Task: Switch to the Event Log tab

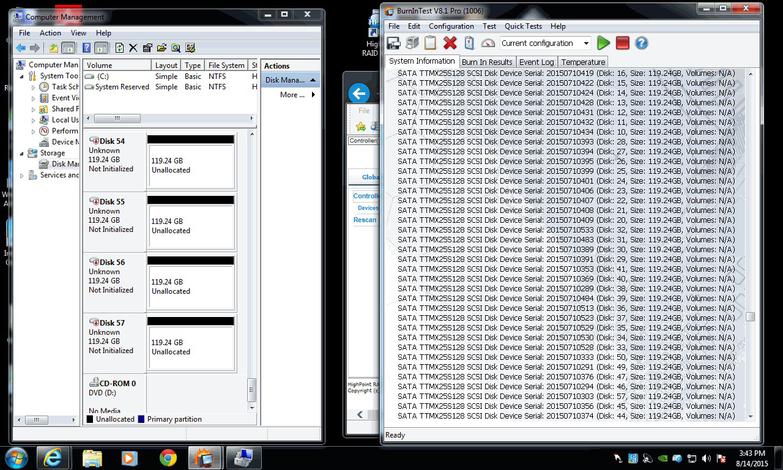Action: tap(536, 62)
